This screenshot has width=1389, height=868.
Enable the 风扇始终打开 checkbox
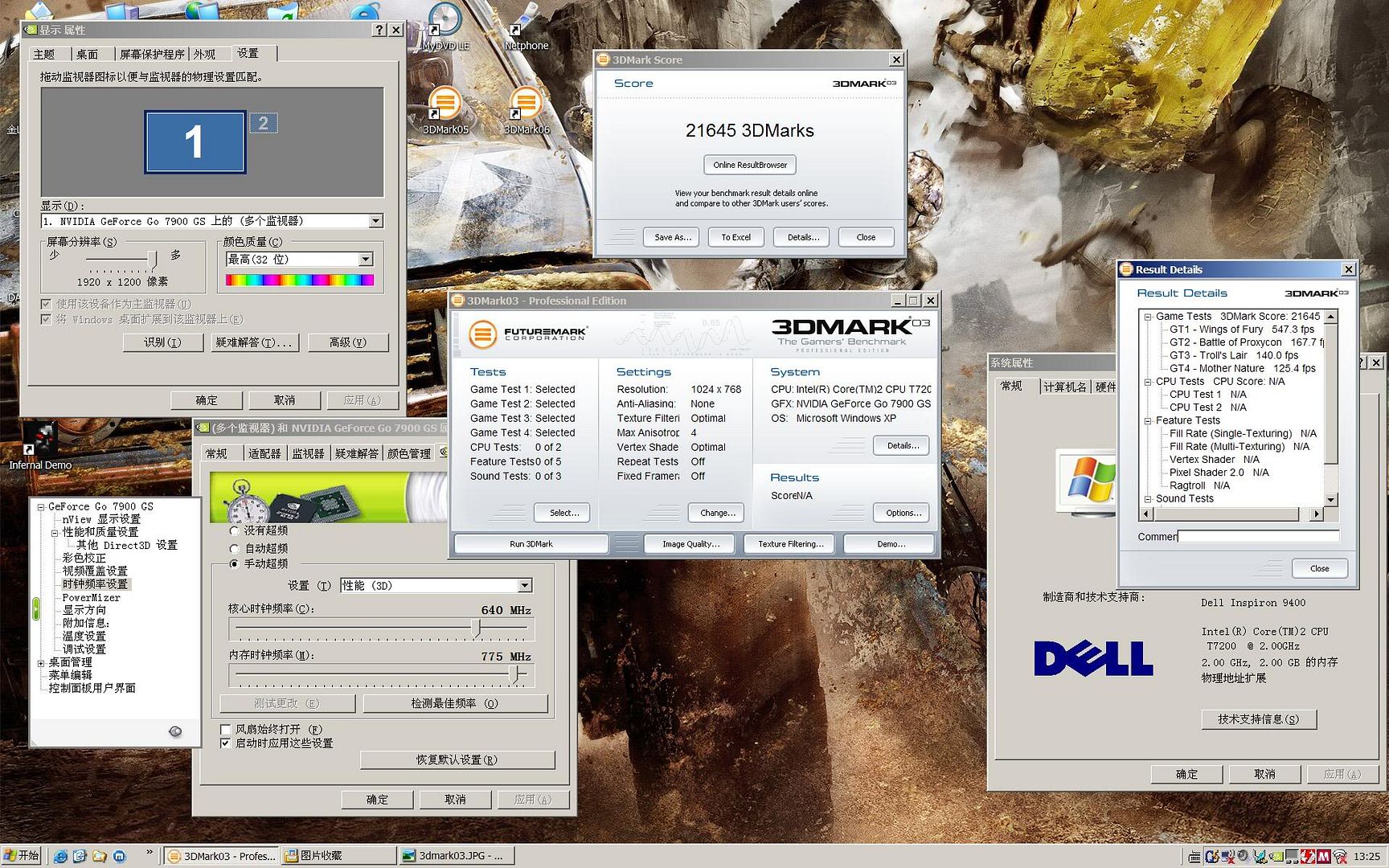click(x=226, y=730)
